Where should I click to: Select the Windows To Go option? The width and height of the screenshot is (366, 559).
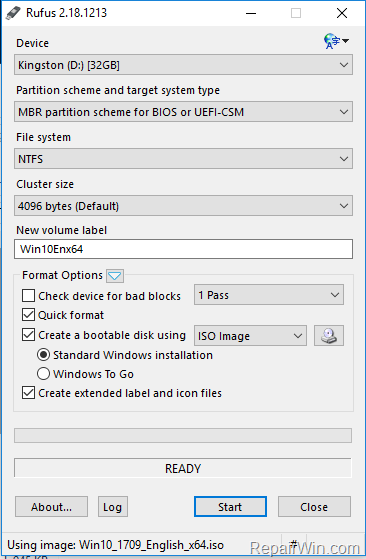(43, 374)
